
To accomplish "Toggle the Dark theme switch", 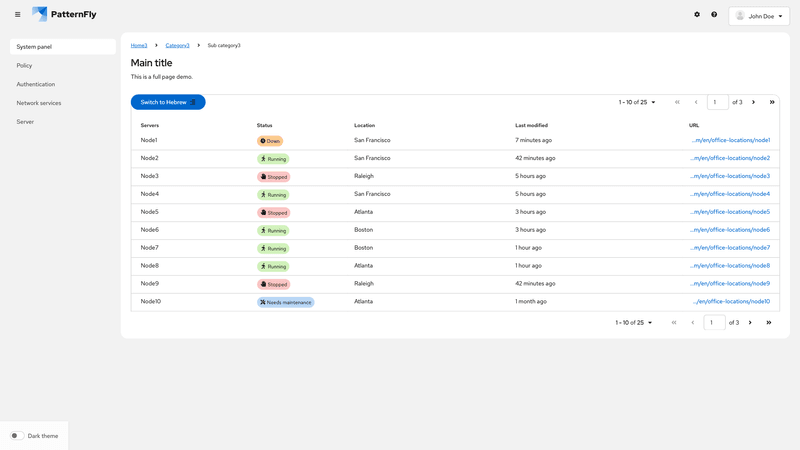I will [x=17, y=436].
